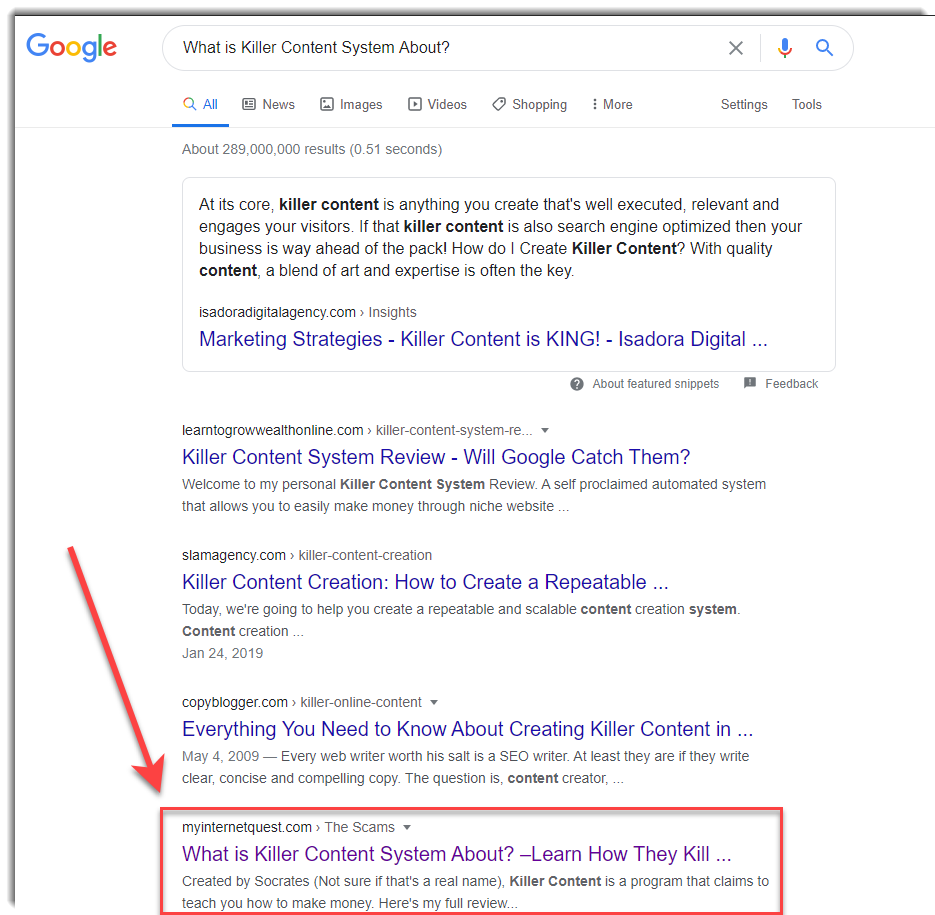Open What is Killer Content System About result

tap(457, 854)
